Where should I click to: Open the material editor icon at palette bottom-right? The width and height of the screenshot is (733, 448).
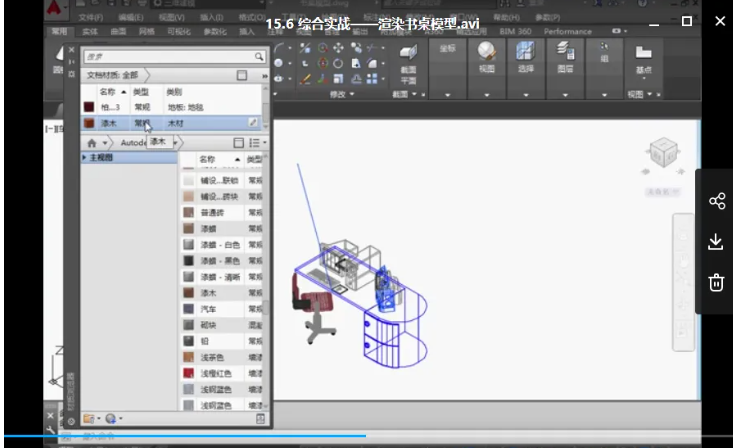click(260, 419)
